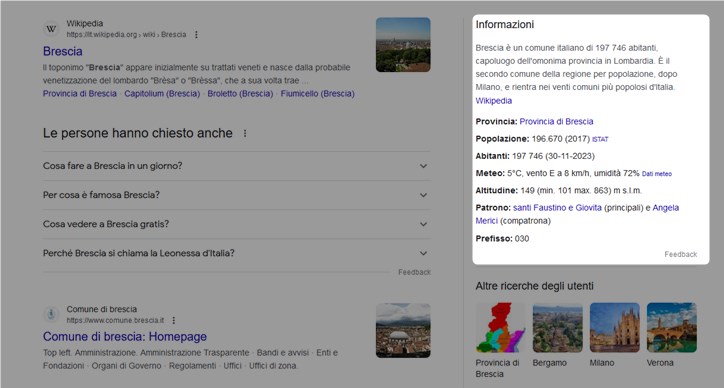Select the Provincia di Brescia map thumbnail
Viewport: 724px width, 388px height.
[501, 327]
